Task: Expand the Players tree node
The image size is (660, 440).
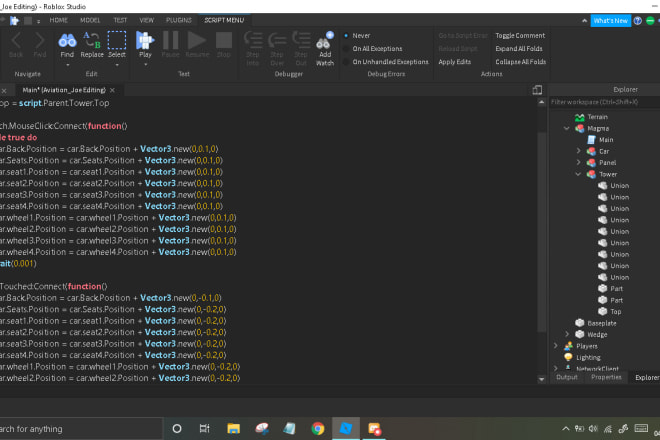Action: pyautogui.click(x=555, y=346)
